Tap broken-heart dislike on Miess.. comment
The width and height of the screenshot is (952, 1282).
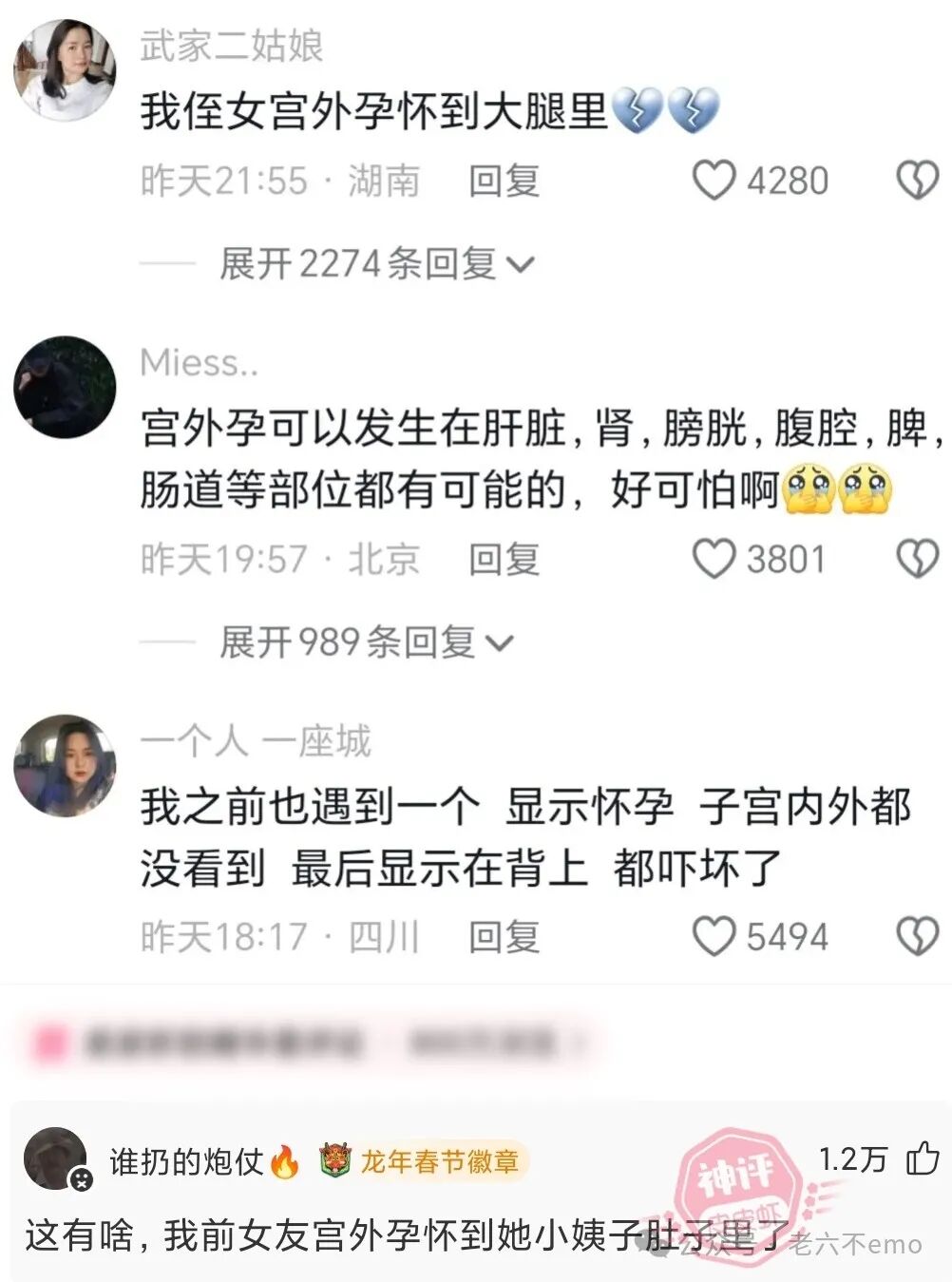click(918, 559)
